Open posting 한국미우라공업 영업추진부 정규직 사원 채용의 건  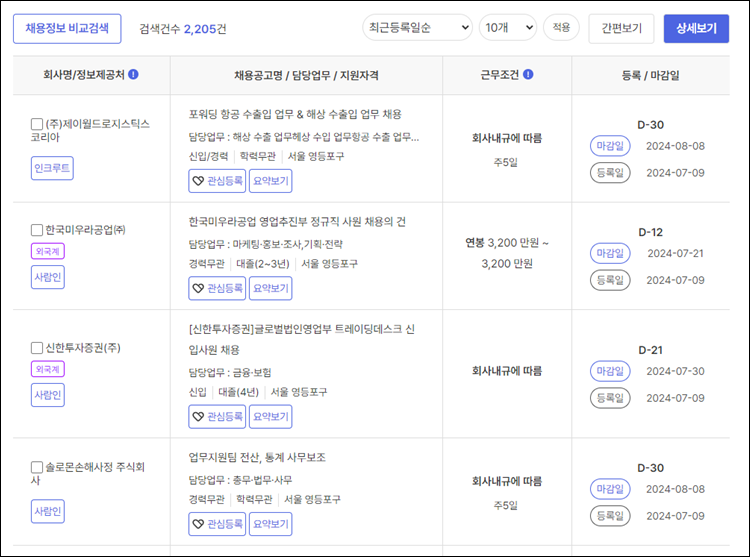click(x=297, y=222)
